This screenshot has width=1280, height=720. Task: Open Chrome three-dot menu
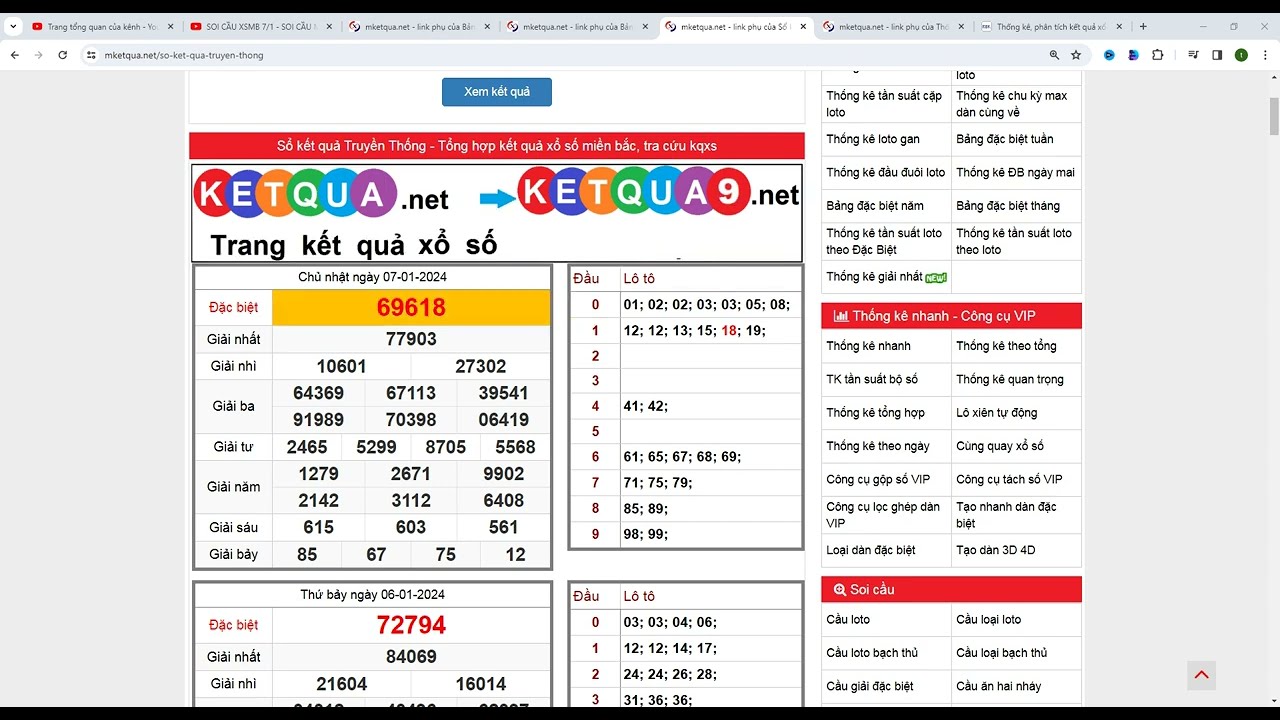tap(1264, 55)
